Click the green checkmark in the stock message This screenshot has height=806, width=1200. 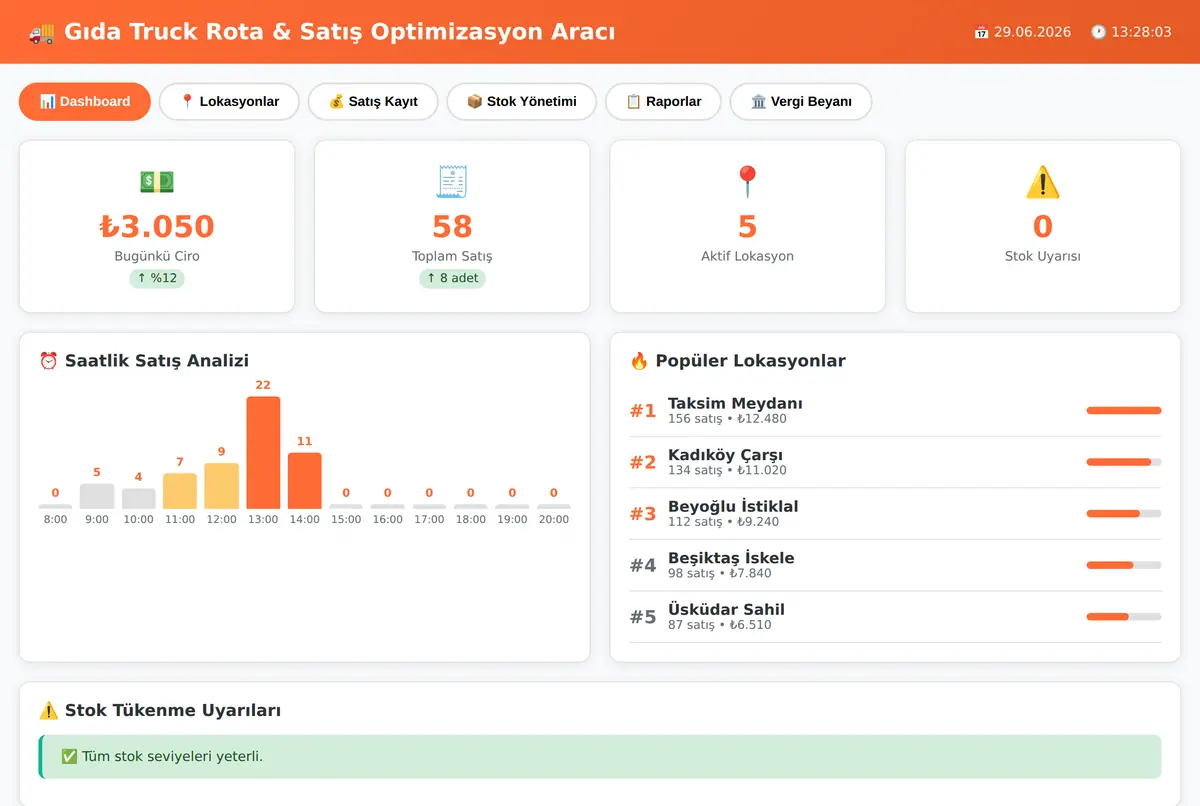[x=69, y=756]
